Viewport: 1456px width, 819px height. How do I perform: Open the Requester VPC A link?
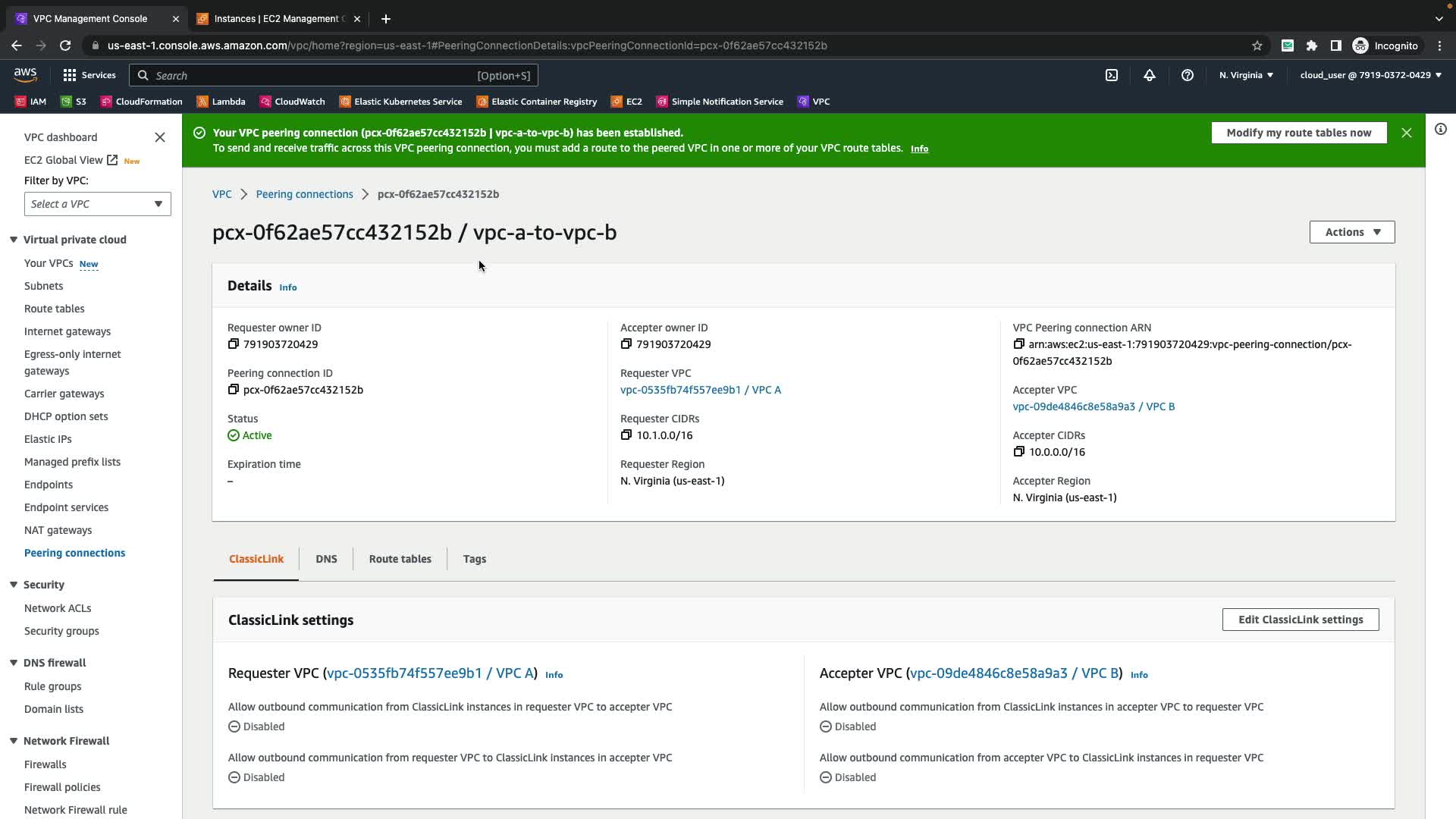pos(700,390)
